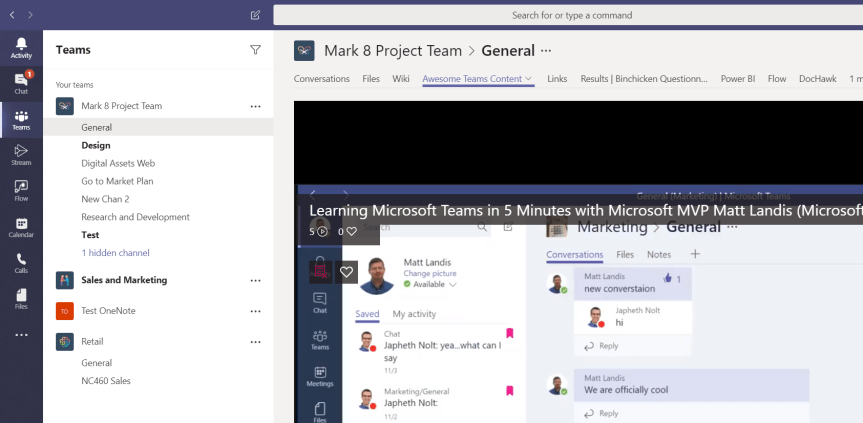This screenshot has height=423, width=863.
Task: Navigate back with the back arrow
Action: [11, 15]
